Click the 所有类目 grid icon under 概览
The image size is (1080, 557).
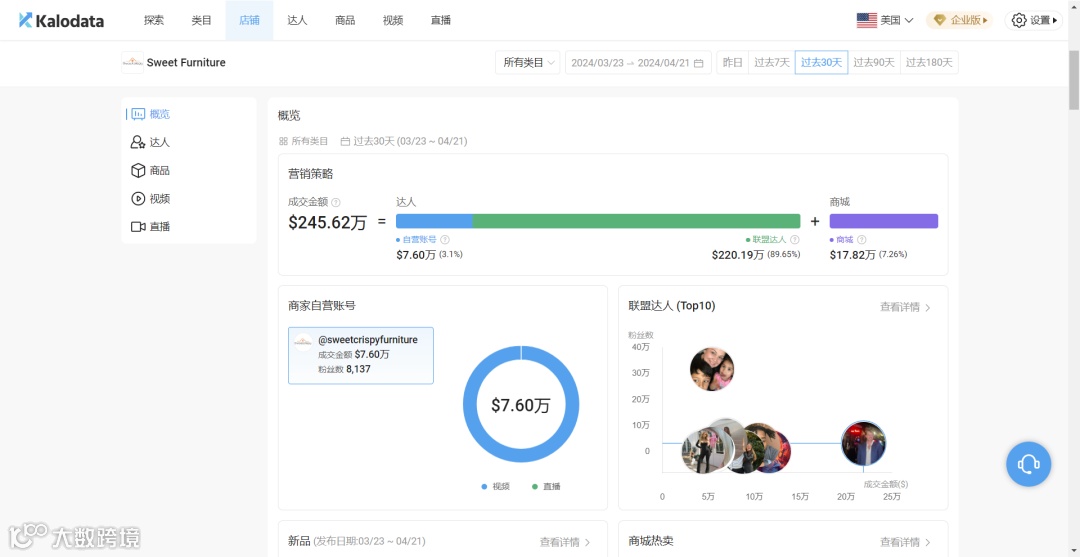[x=283, y=141]
